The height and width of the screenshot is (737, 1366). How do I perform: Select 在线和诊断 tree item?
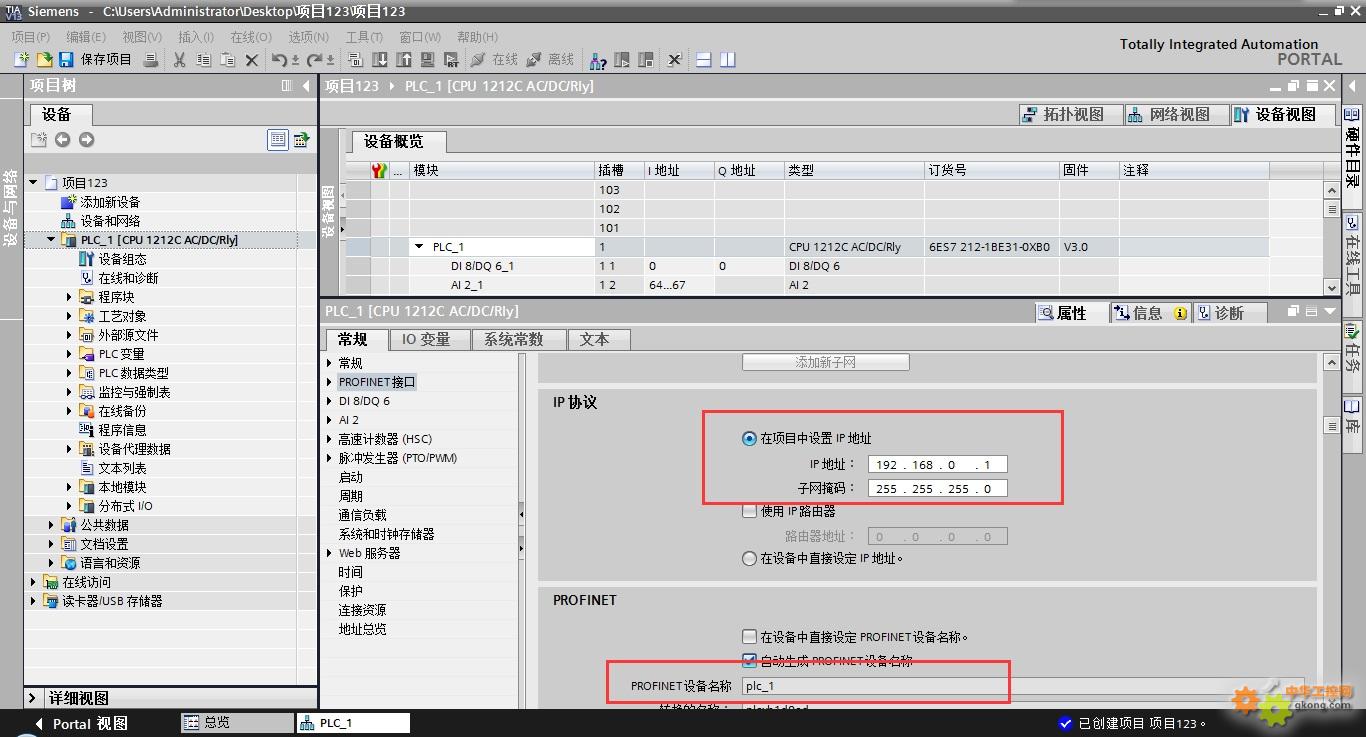pyautogui.click(x=128, y=278)
